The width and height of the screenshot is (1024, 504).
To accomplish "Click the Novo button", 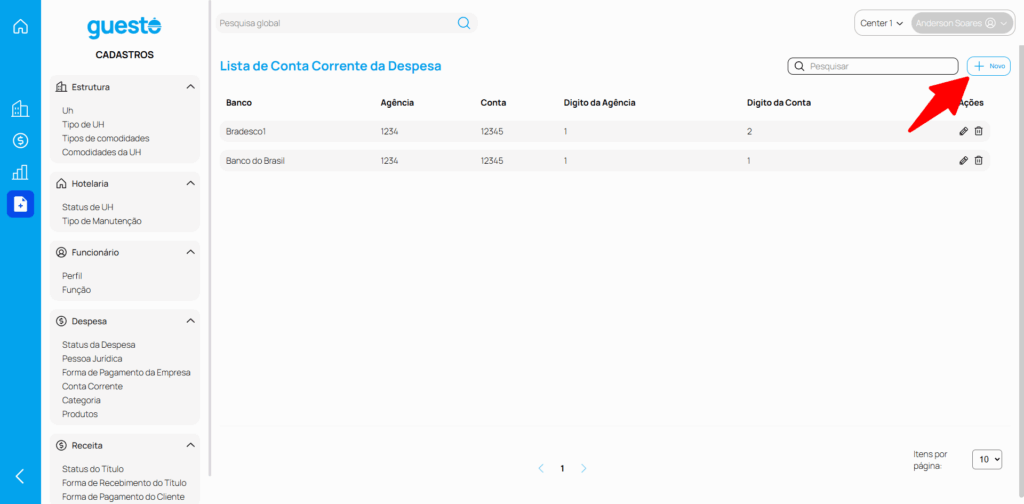I will click(x=989, y=66).
